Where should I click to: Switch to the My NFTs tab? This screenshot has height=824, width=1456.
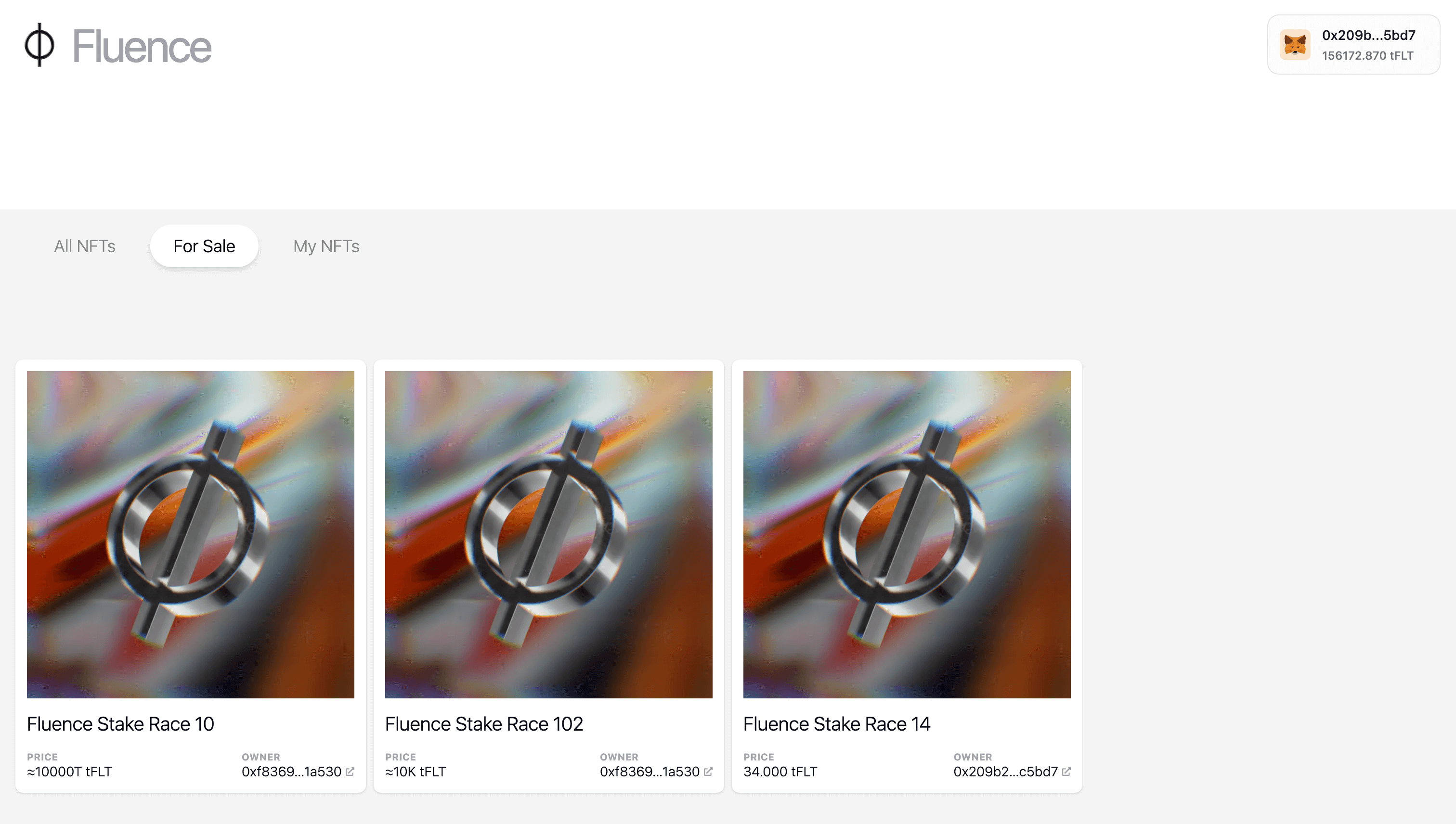pos(326,245)
